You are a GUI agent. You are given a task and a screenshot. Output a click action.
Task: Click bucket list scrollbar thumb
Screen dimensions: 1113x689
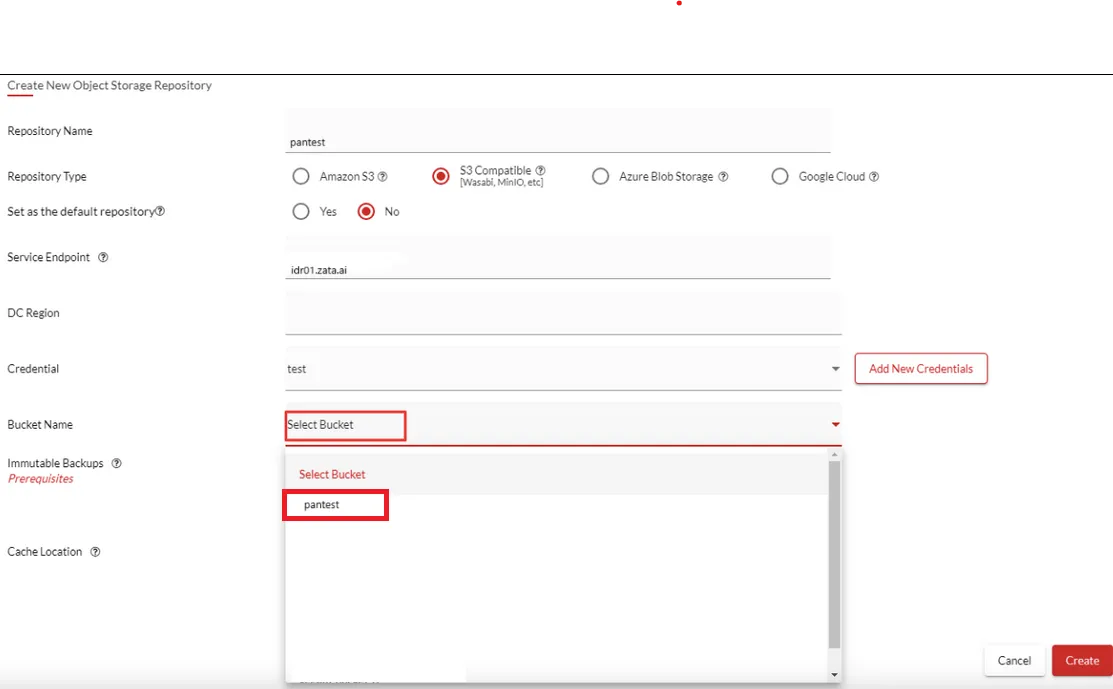(x=834, y=553)
